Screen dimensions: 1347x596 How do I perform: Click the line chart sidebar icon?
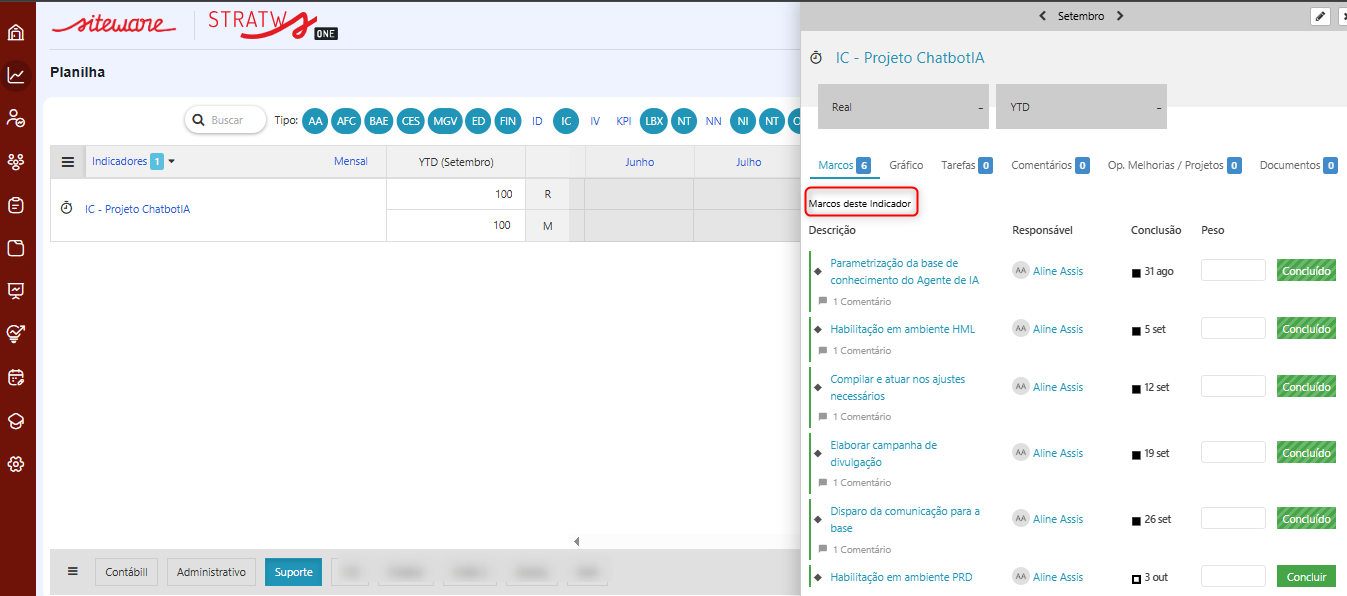pyautogui.click(x=16, y=75)
